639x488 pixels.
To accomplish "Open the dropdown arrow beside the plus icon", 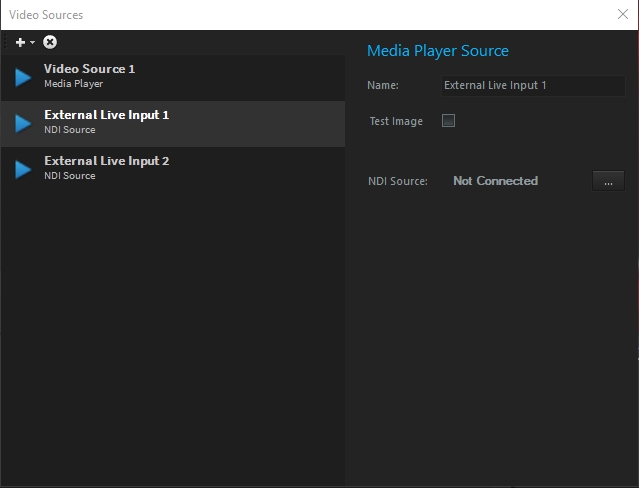I will click(32, 43).
